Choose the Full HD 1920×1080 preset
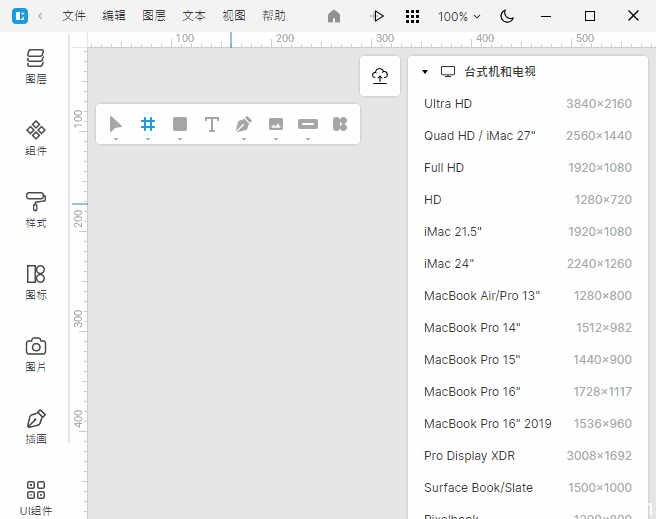Image resolution: width=656 pixels, height=519 pixels. [x=527, y=168]
